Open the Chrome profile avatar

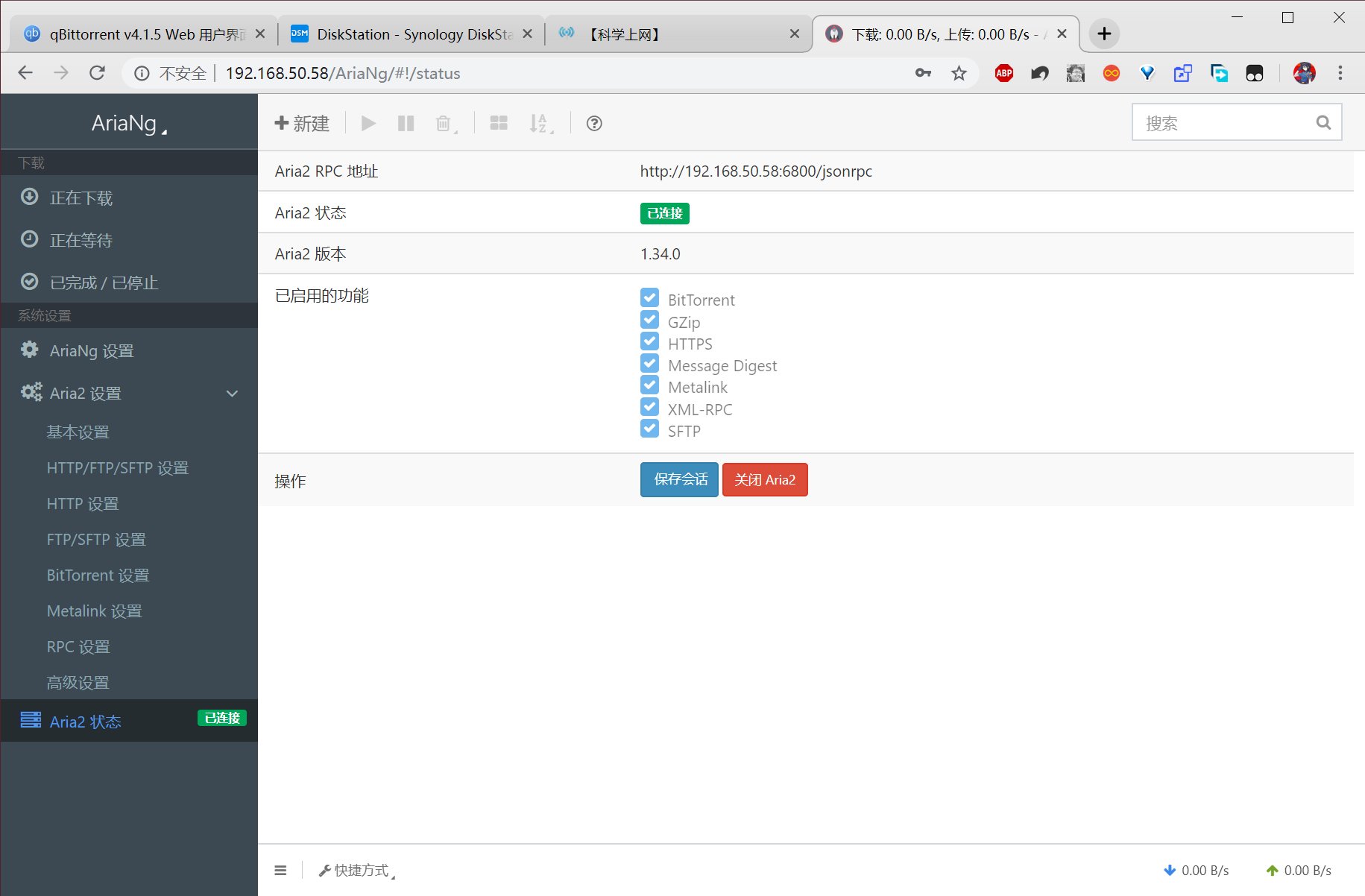1304,73
